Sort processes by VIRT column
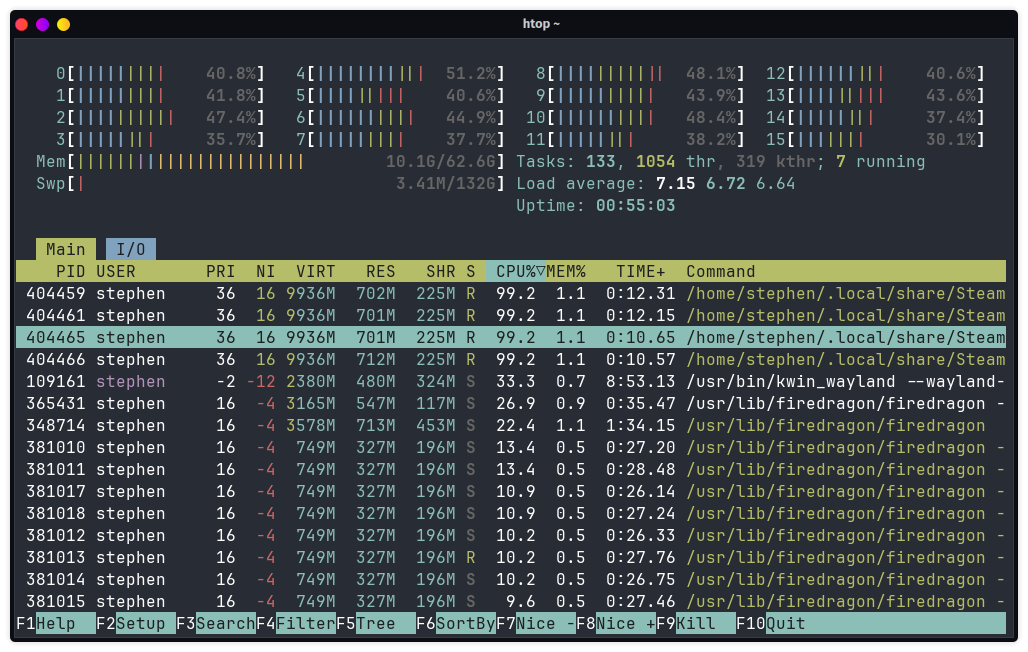This screenshot has height=652, width=1028. pos(315,272)
